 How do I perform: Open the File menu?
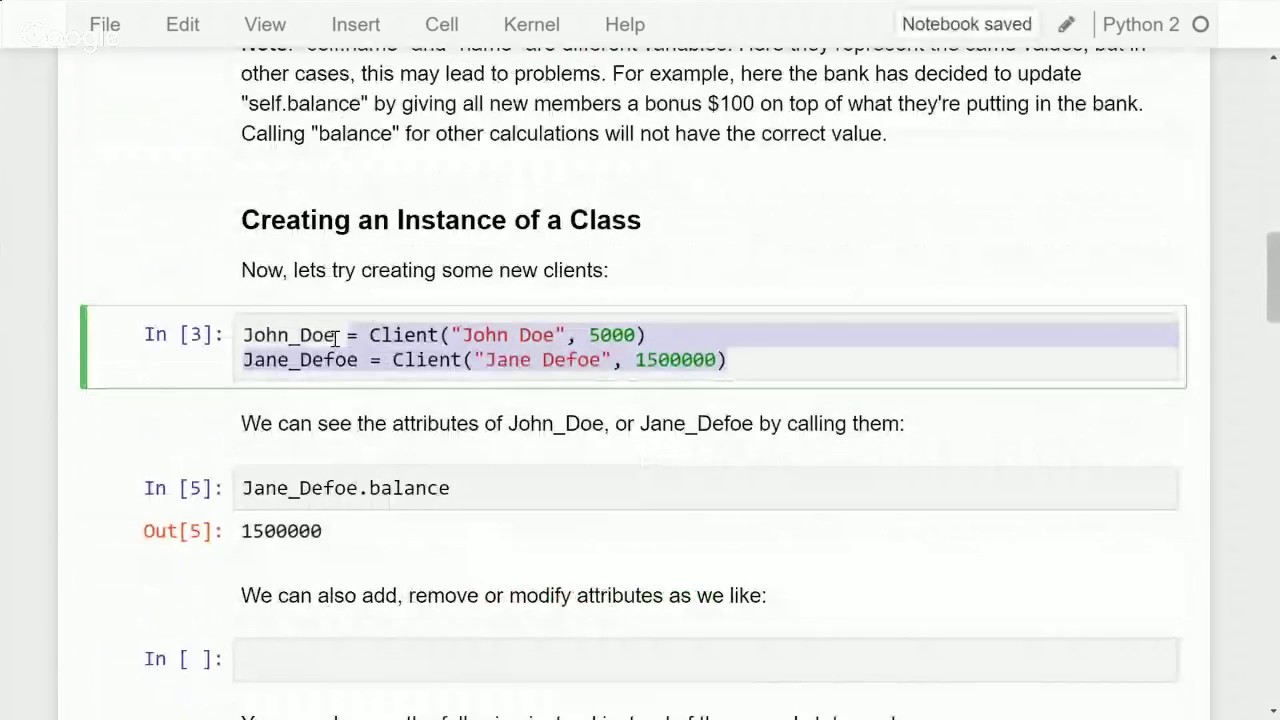tap(104, 24)
